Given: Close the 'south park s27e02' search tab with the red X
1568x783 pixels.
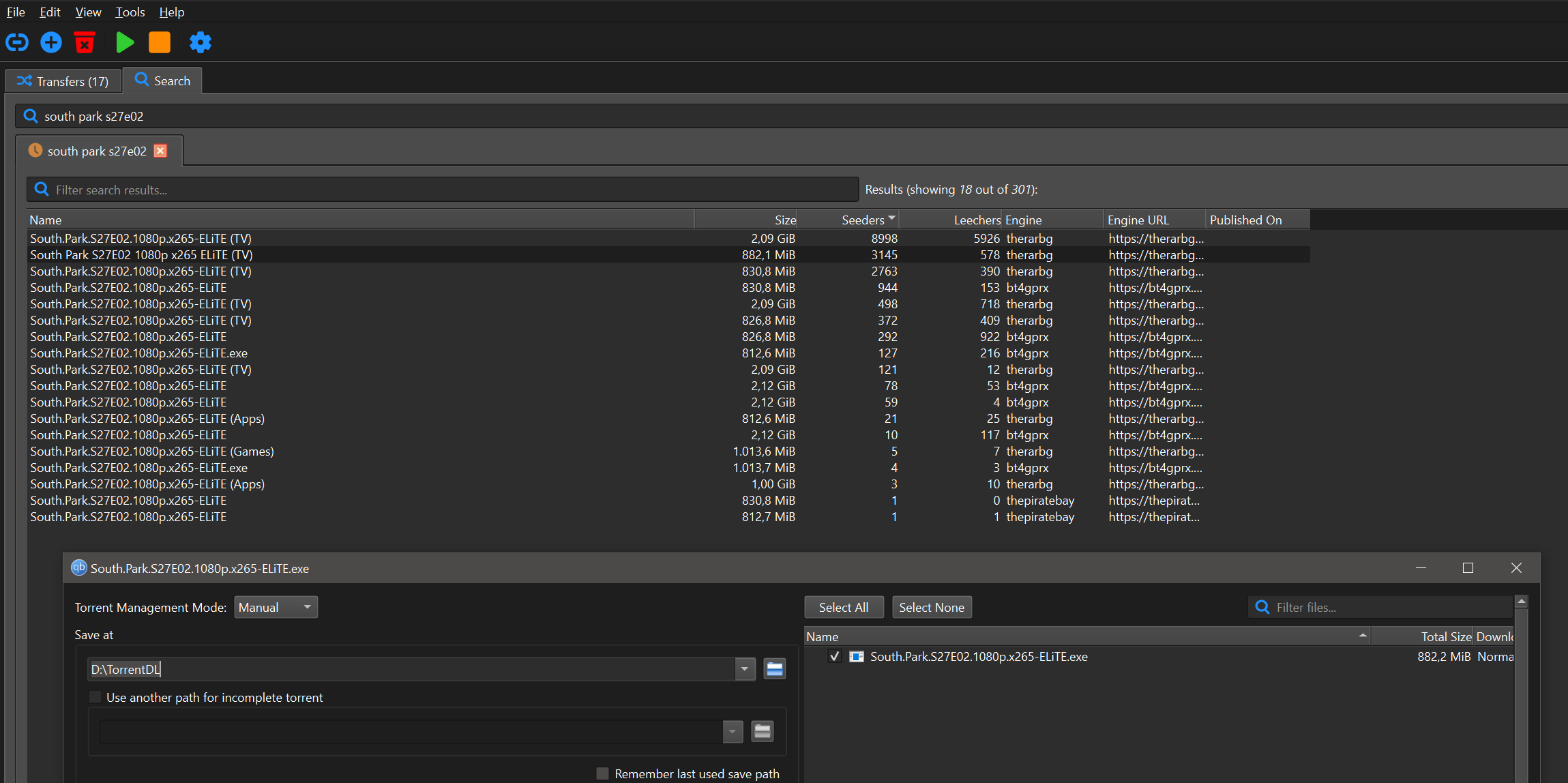Looking at the screenshot, I should pos(160,151).
